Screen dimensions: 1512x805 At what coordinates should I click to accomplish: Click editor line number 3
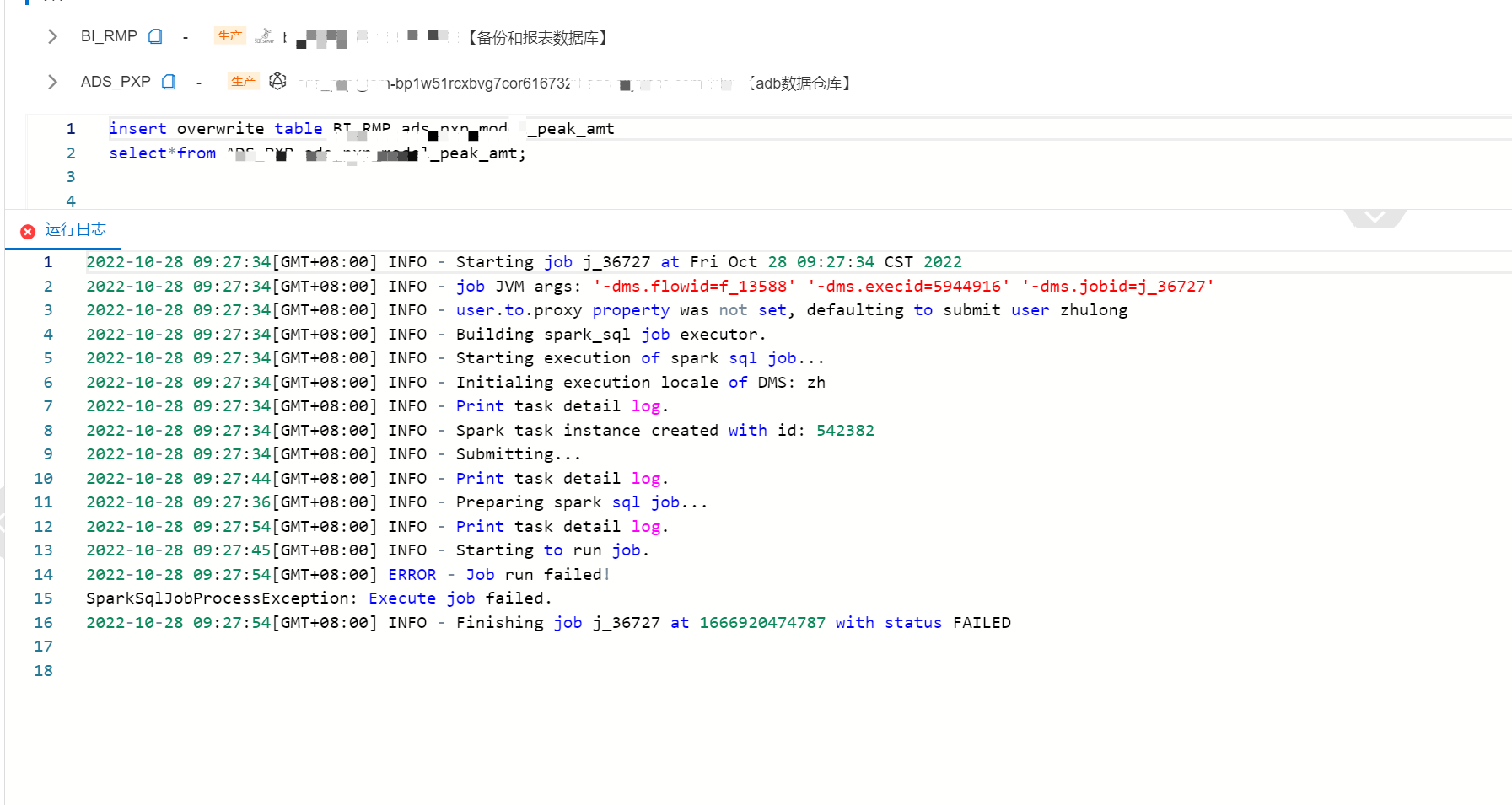tap(71, 177)
